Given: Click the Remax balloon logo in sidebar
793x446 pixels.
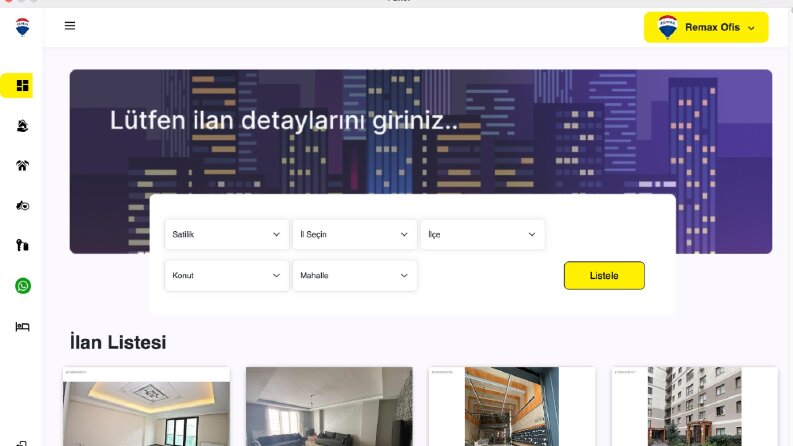Looking at the screenshot, I should tap(22, 27).
